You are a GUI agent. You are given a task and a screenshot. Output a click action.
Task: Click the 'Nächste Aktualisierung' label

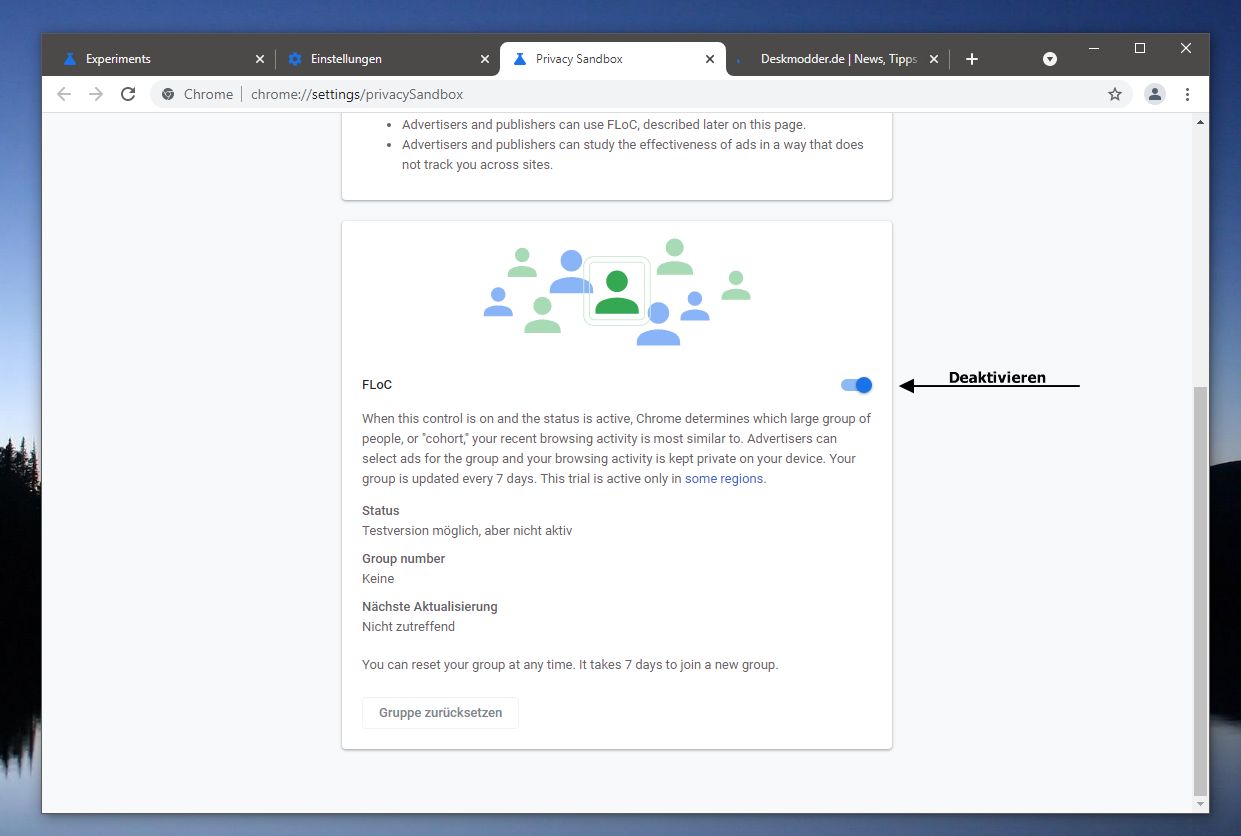point(430,607)
